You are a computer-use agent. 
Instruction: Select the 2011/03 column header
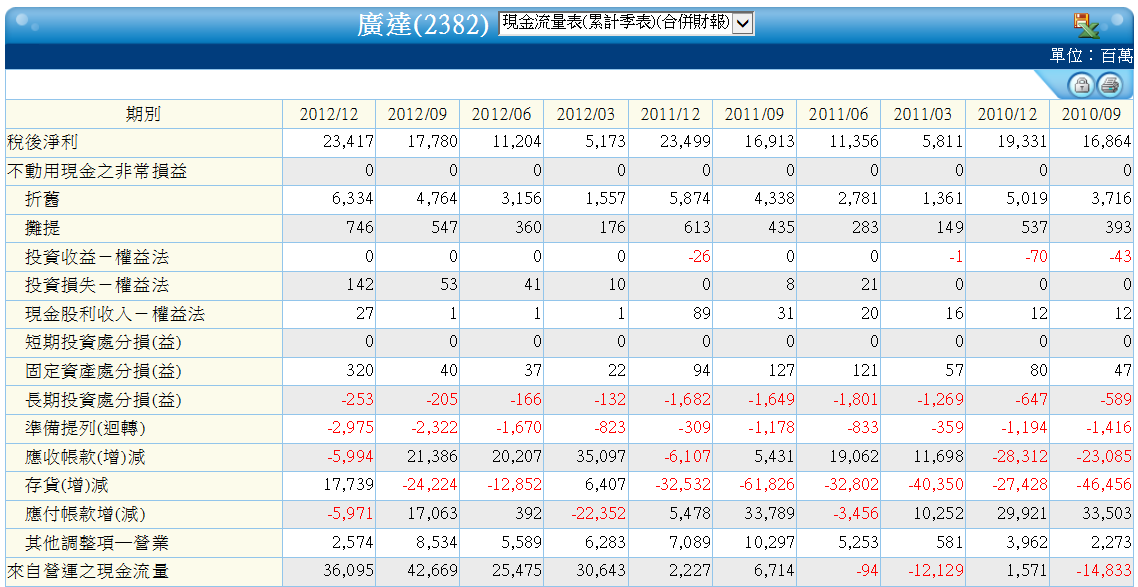922,114
